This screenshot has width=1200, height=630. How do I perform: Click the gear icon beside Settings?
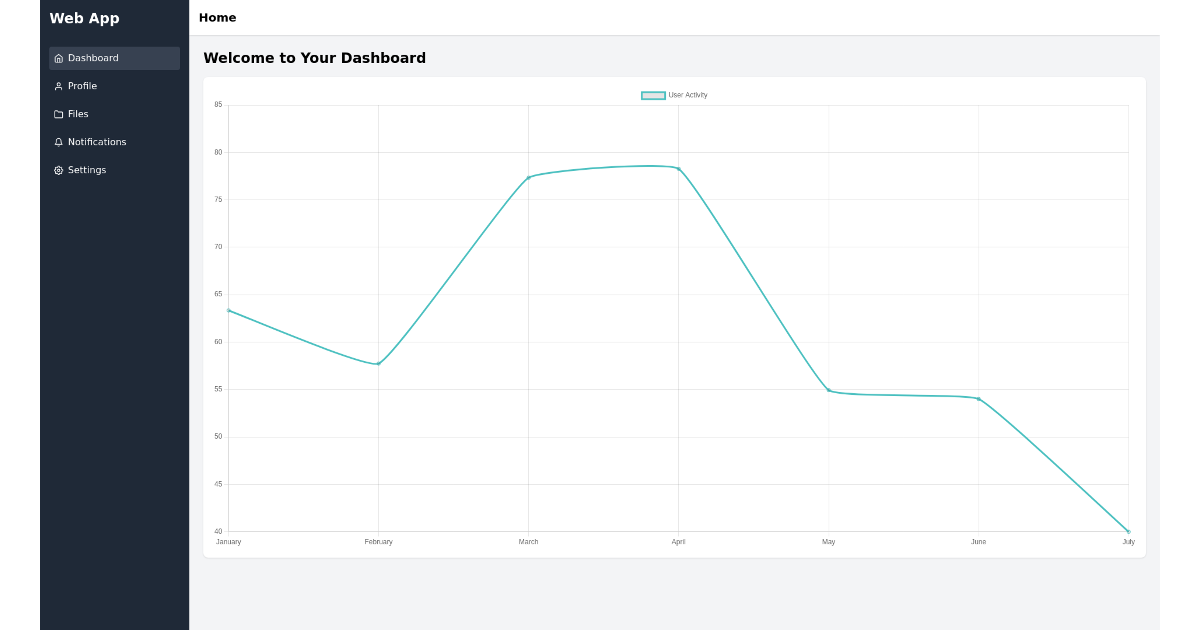[x=58, y=170]
